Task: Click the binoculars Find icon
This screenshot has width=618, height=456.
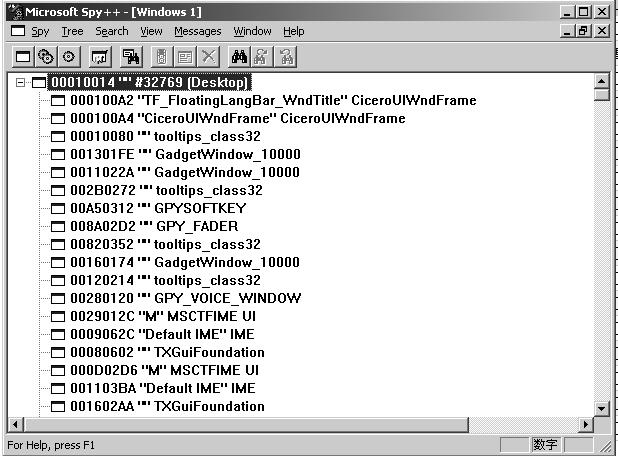Action: [x=239, y=57]
